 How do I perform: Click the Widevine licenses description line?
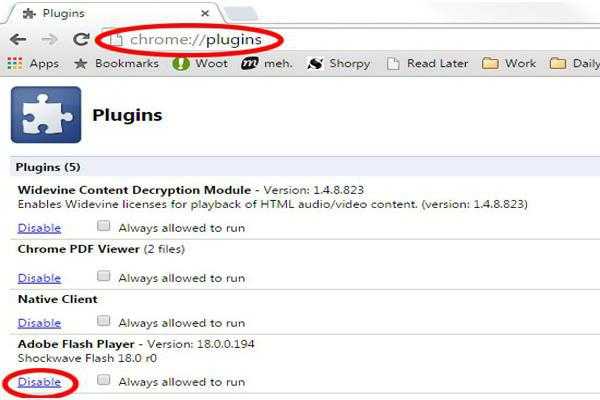[x=272, y=204]
